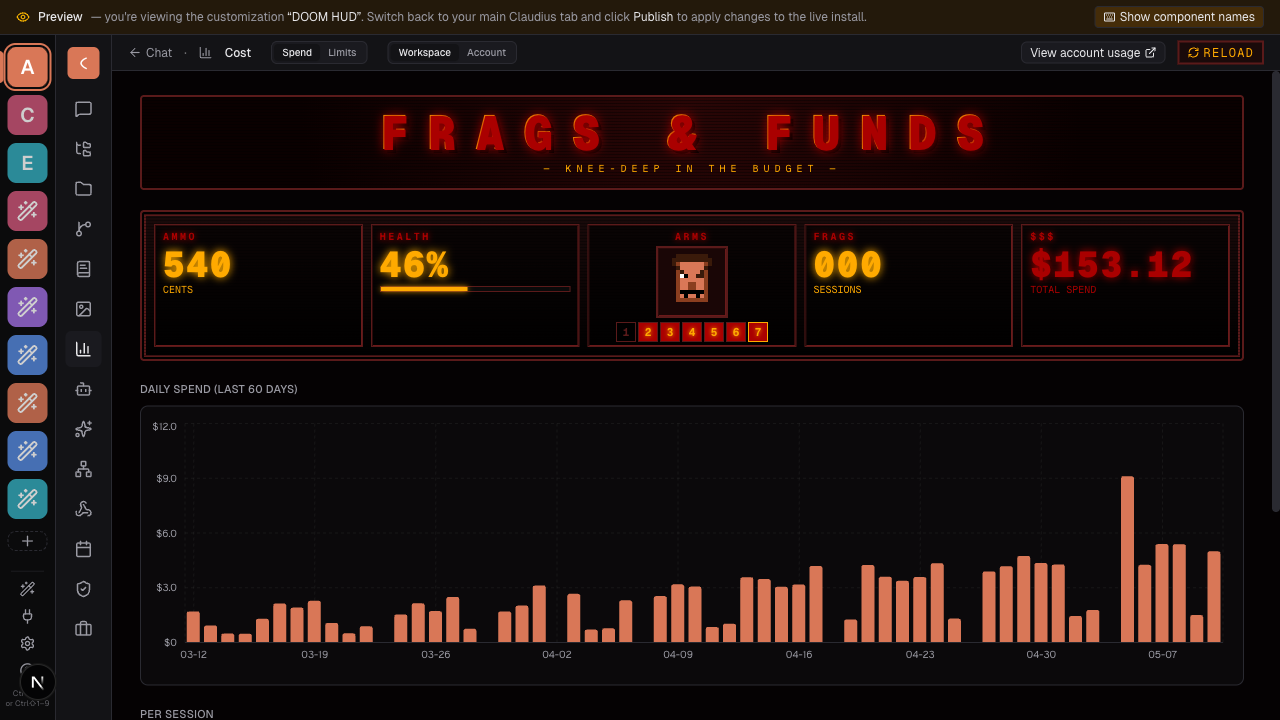Select the Limits tab
This screenshot has height=720, width=1280.
[342, 53]
